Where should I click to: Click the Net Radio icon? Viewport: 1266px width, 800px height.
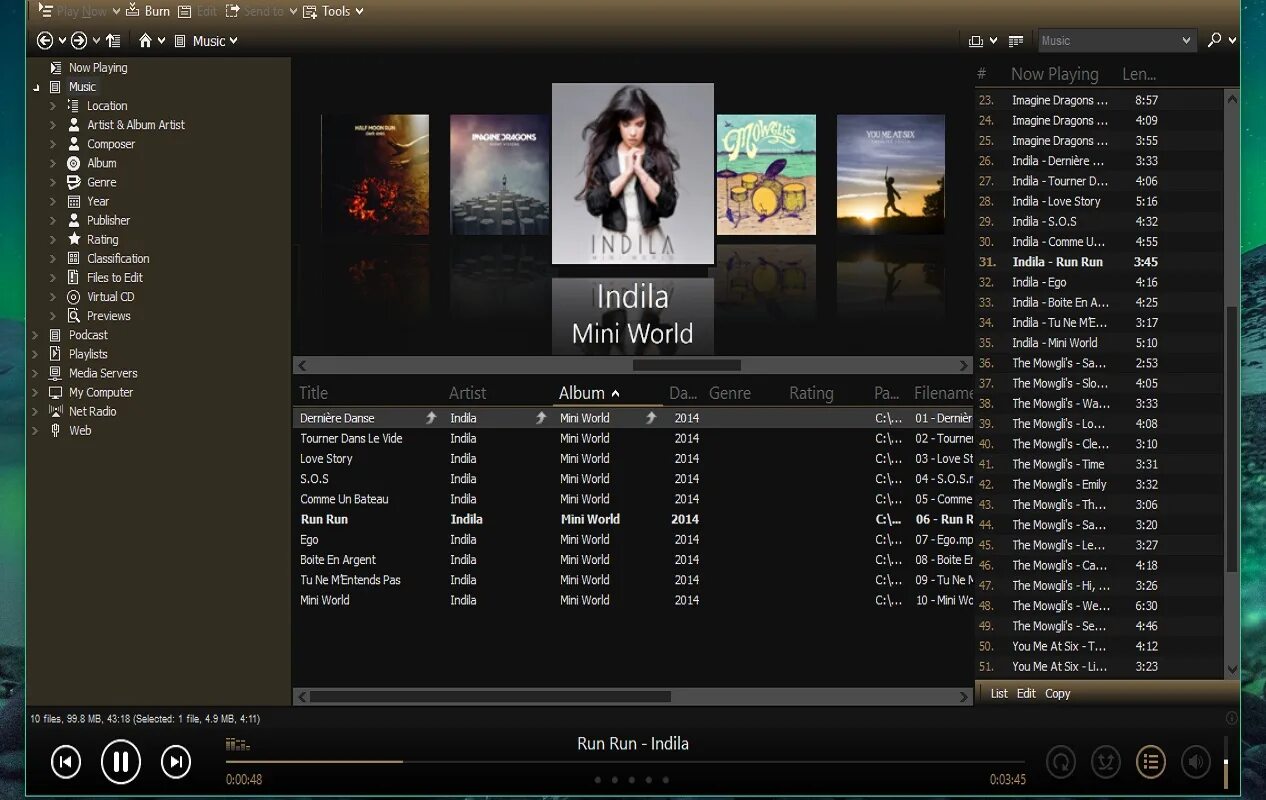tap(56, 411)
